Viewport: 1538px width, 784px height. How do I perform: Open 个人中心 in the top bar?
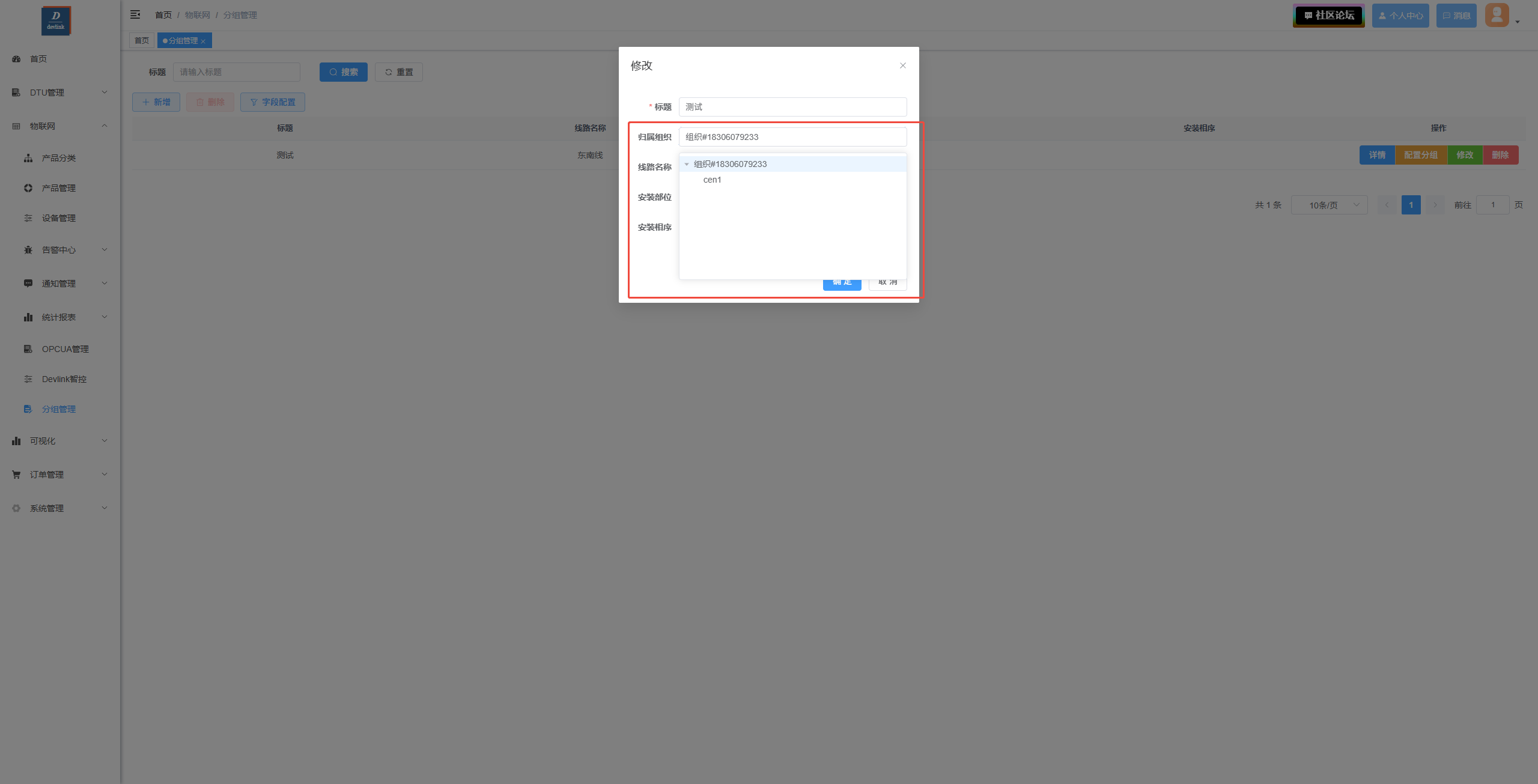click(1400, 15)
